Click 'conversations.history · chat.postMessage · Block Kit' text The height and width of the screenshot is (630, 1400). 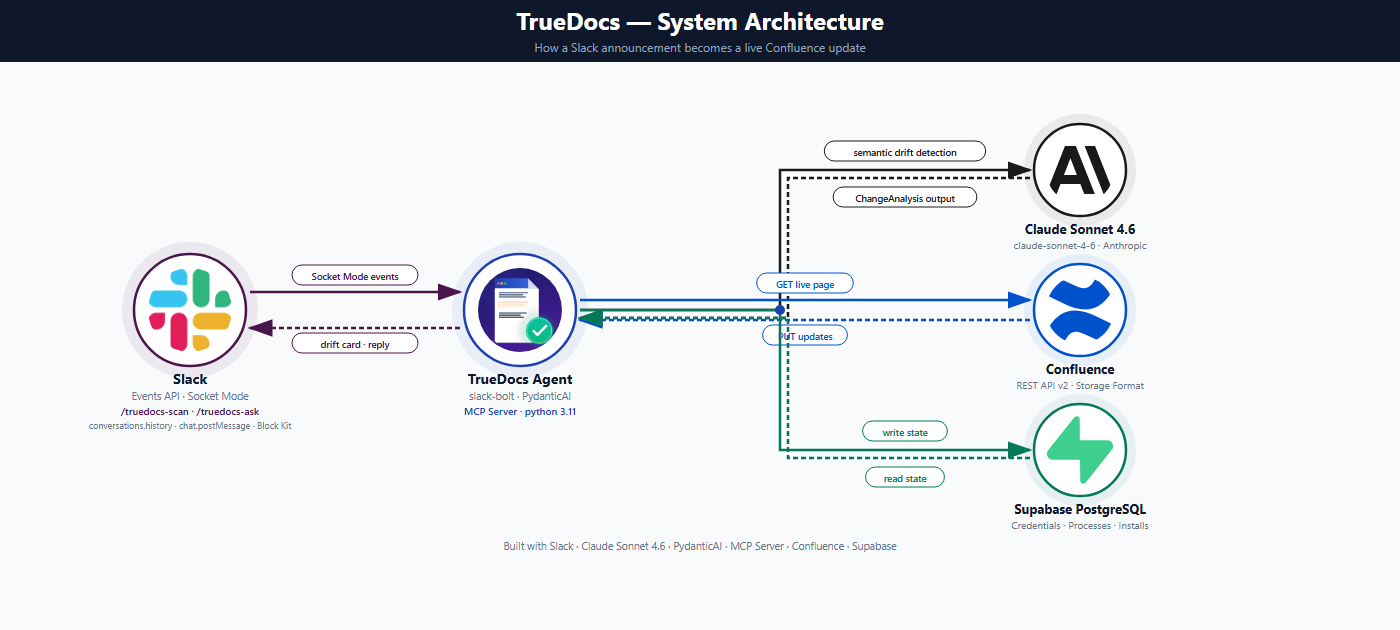tap(190, 426)
